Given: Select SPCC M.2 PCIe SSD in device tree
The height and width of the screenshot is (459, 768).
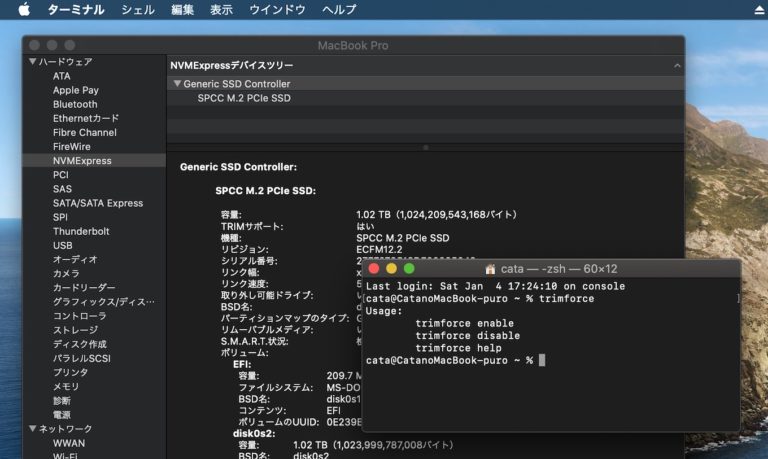Looking at the screenshot, I should (244, 99).
